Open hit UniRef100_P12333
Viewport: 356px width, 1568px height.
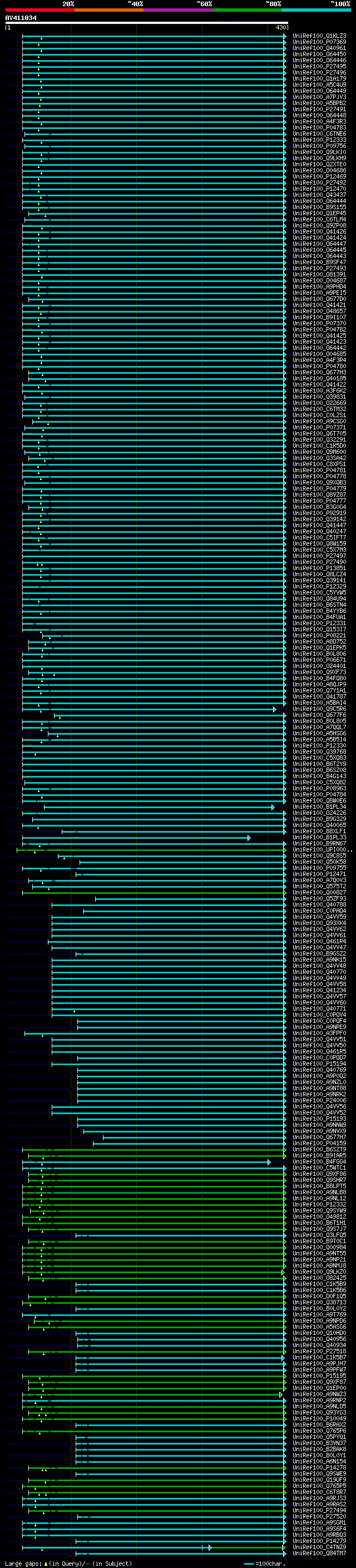(x=319, y=140)
